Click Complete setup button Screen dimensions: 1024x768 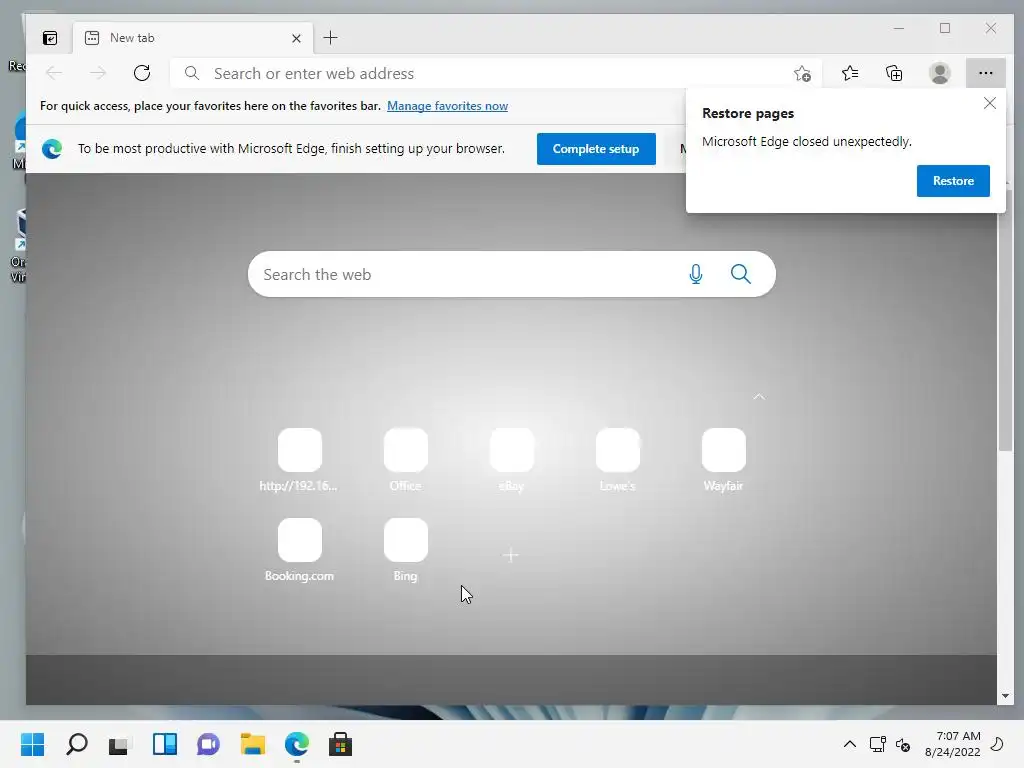click(x=596, y=149)
